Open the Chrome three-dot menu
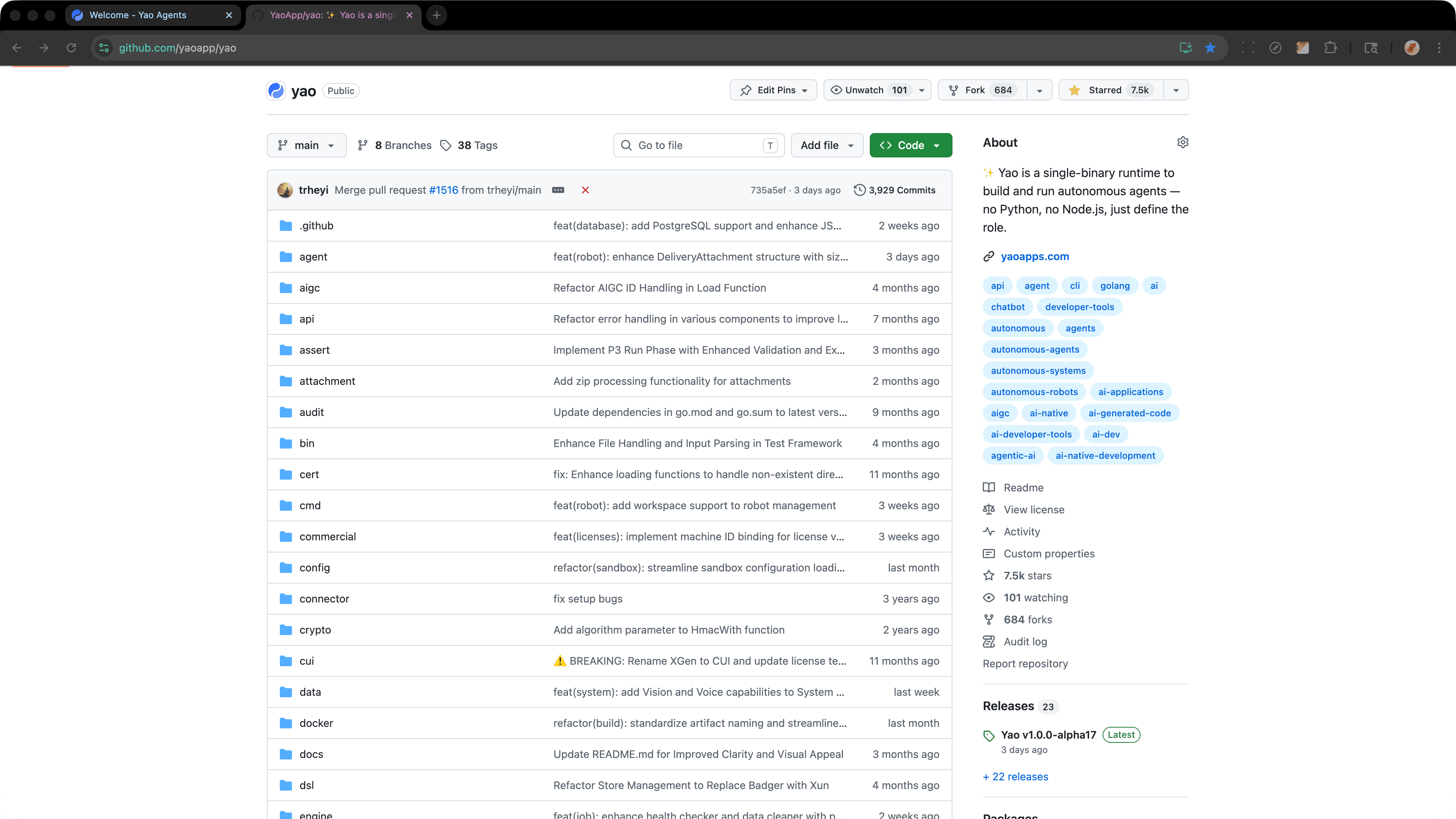This screenshot has width=1456, height=819. 1439,48
